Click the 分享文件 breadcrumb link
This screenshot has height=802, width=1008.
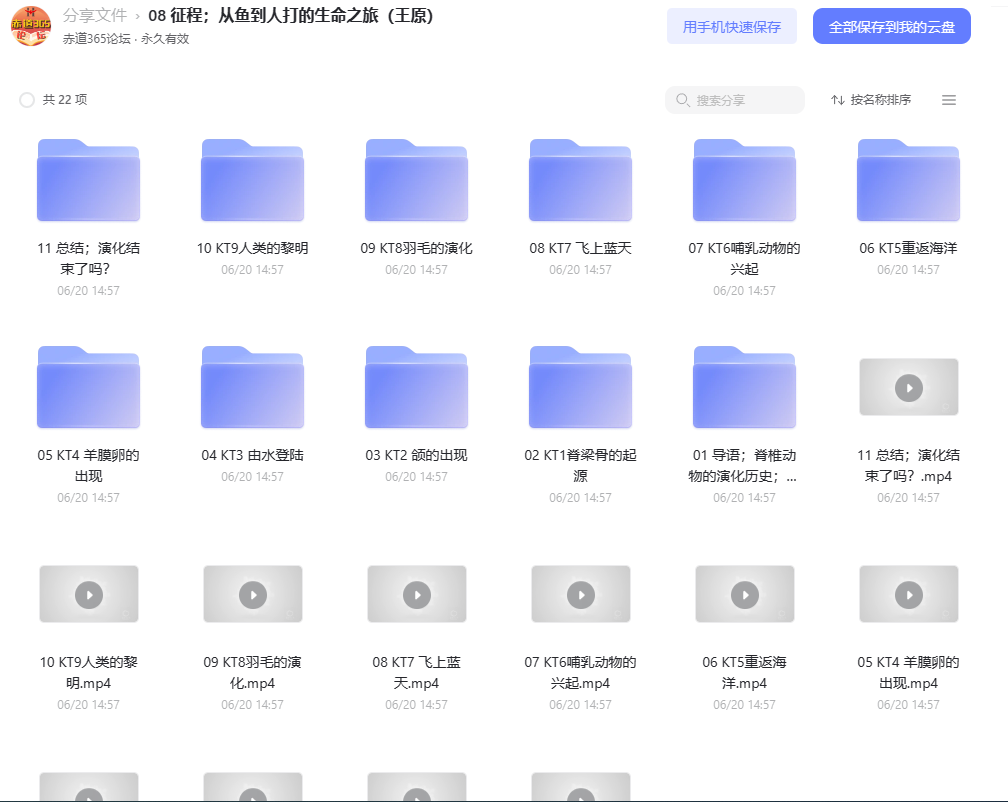pyautogui.click(x=94, y=15)
